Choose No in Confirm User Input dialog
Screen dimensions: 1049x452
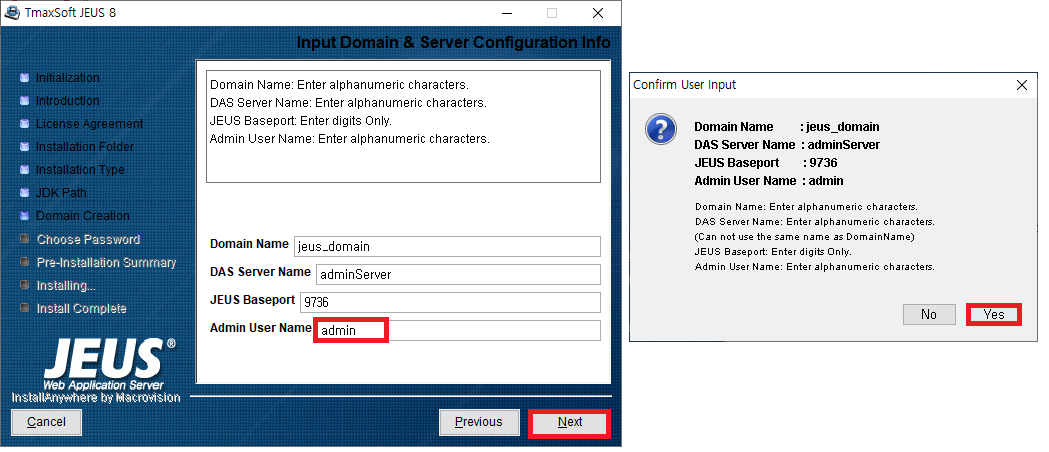coord(929,314)
